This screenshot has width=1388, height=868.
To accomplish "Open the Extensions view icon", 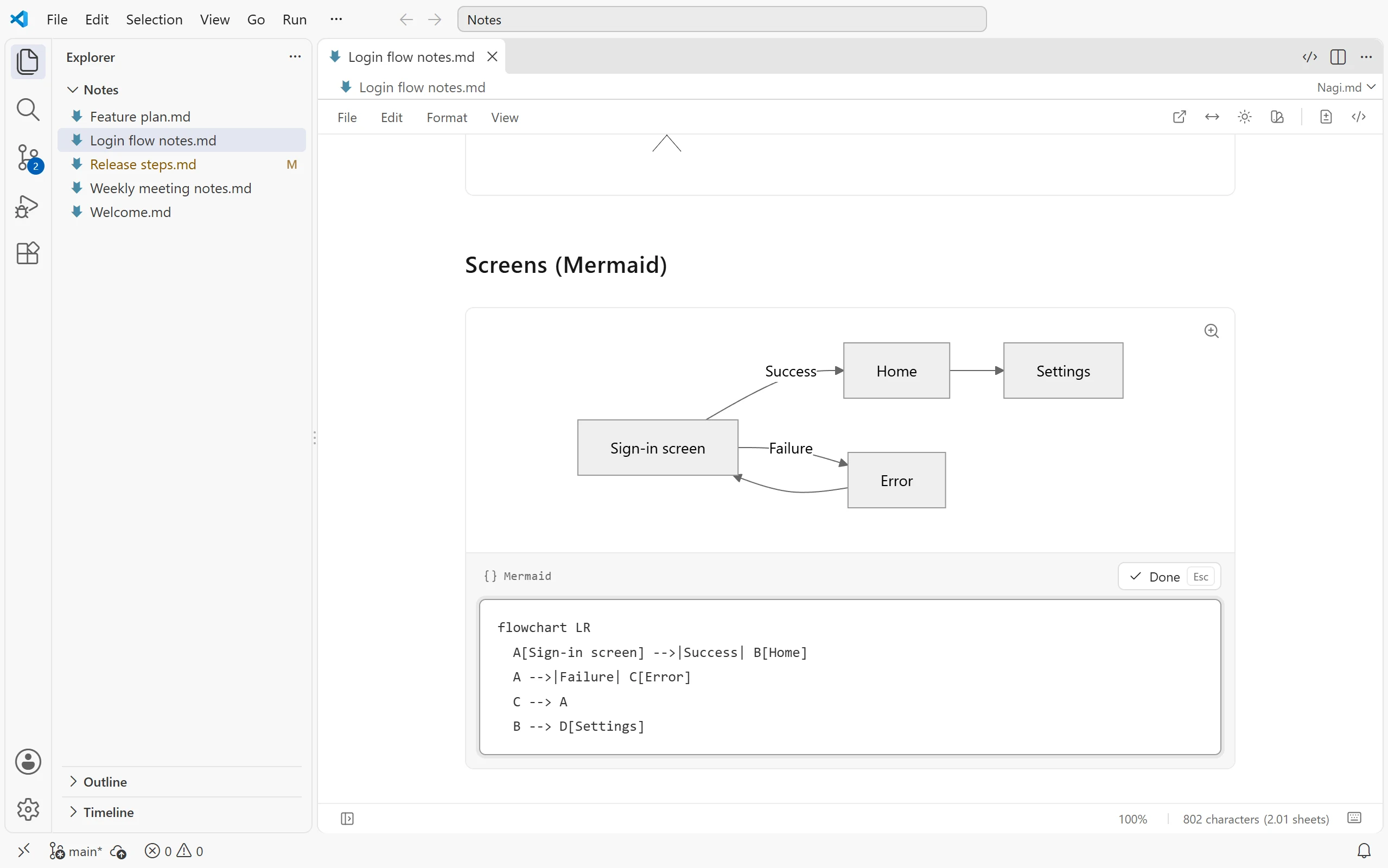I will (28, 253).
